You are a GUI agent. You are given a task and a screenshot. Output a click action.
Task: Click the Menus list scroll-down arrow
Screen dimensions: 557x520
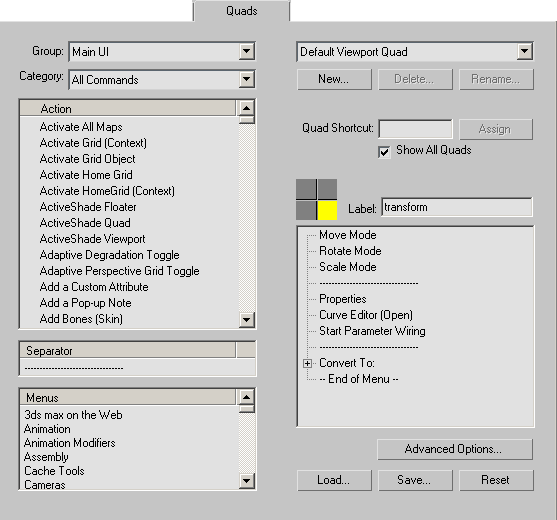[x=247, y=481]
